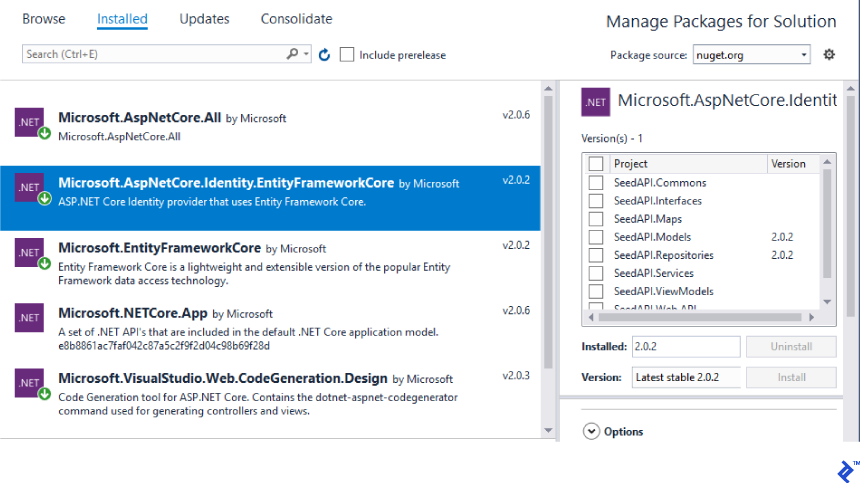The height and width of the screenshot is (483, 860).
Task: Toggle the select-all projects header checkbox
Action: tap(596, 164)
